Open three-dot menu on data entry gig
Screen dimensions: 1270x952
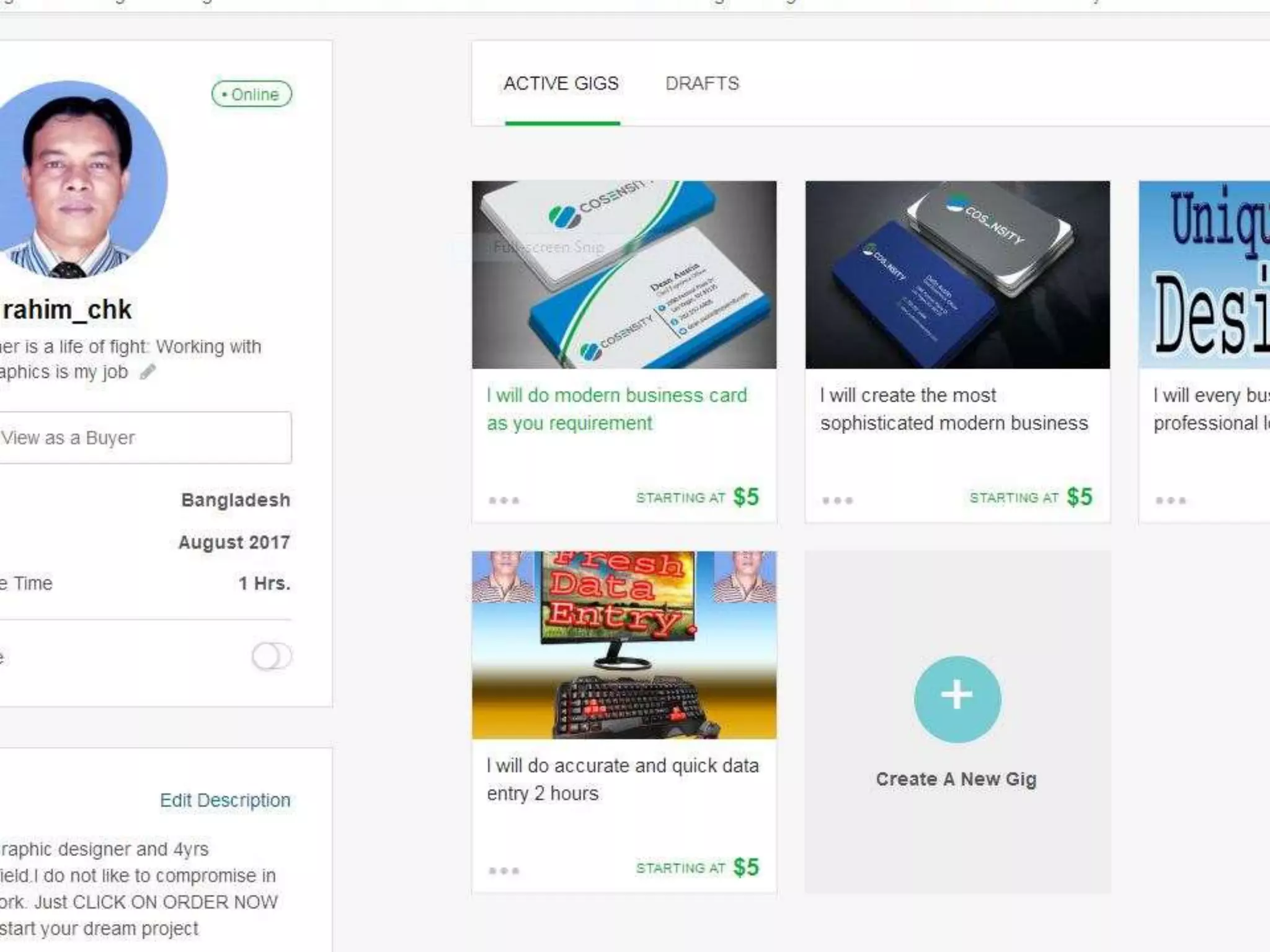[x=504, y=871]
